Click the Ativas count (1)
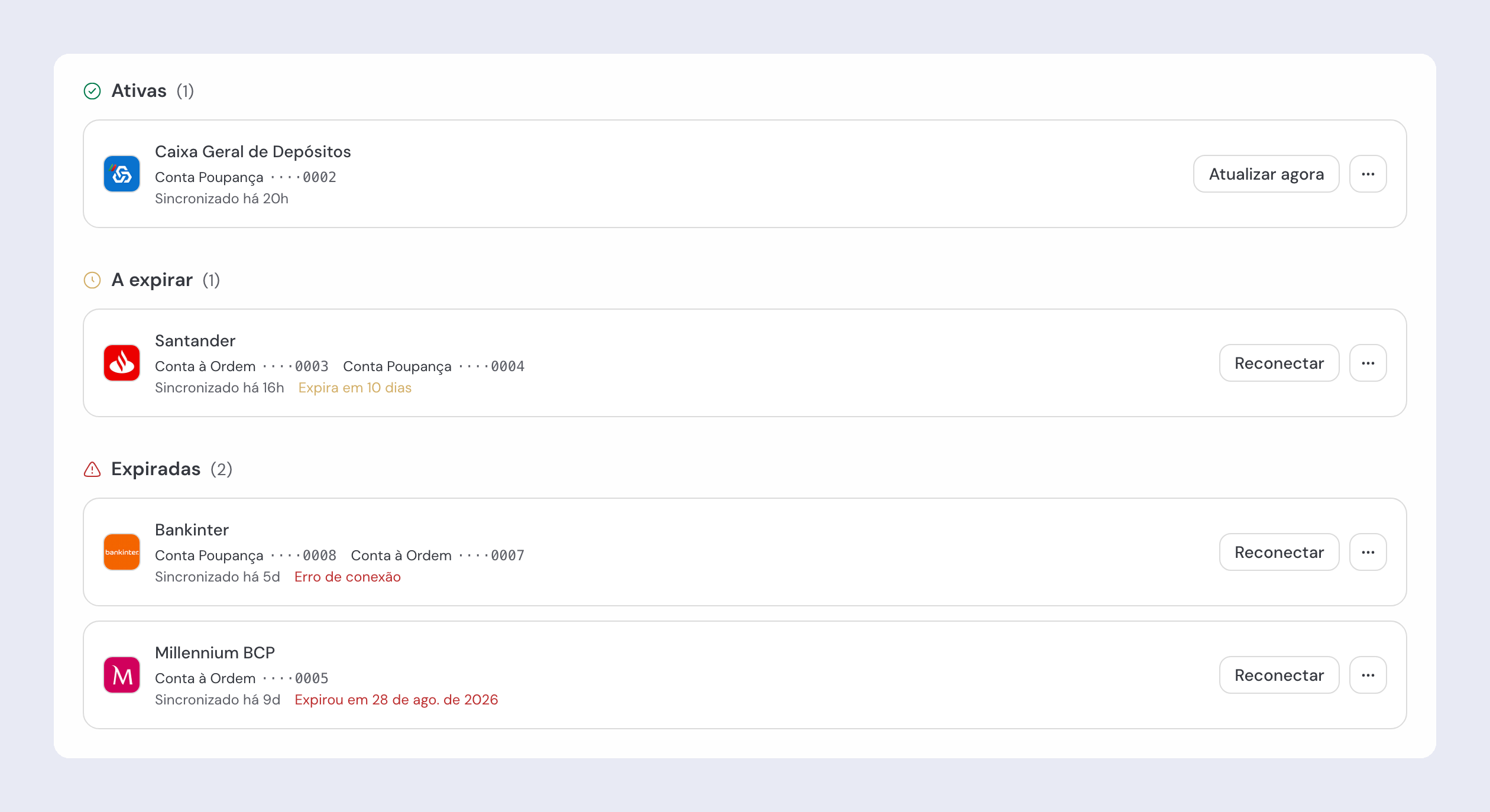1490x812 pixels. point(185,91)
